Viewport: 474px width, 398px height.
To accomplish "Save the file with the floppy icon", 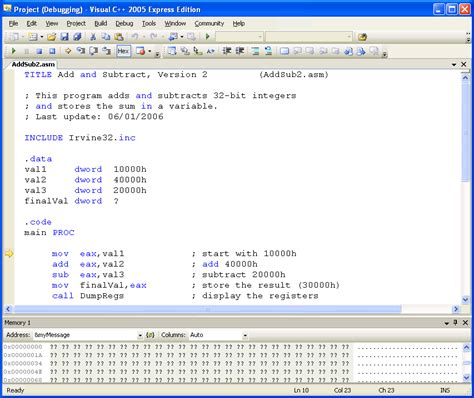I will [x=64, y=37].
